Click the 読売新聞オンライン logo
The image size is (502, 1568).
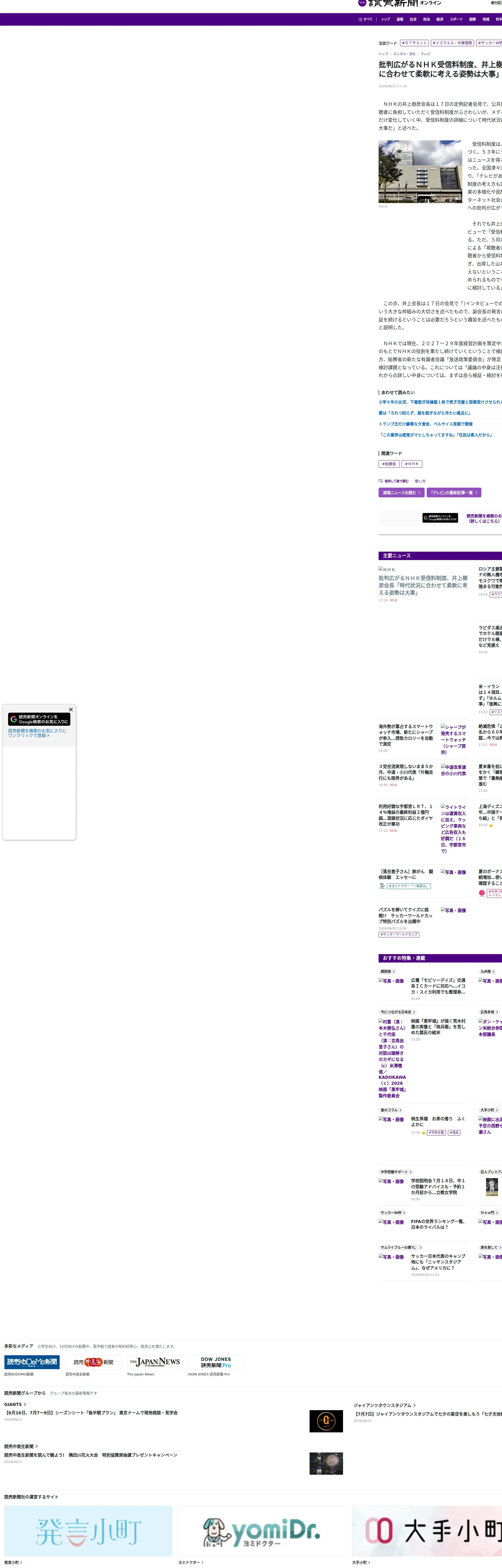[x=400, y=4]
